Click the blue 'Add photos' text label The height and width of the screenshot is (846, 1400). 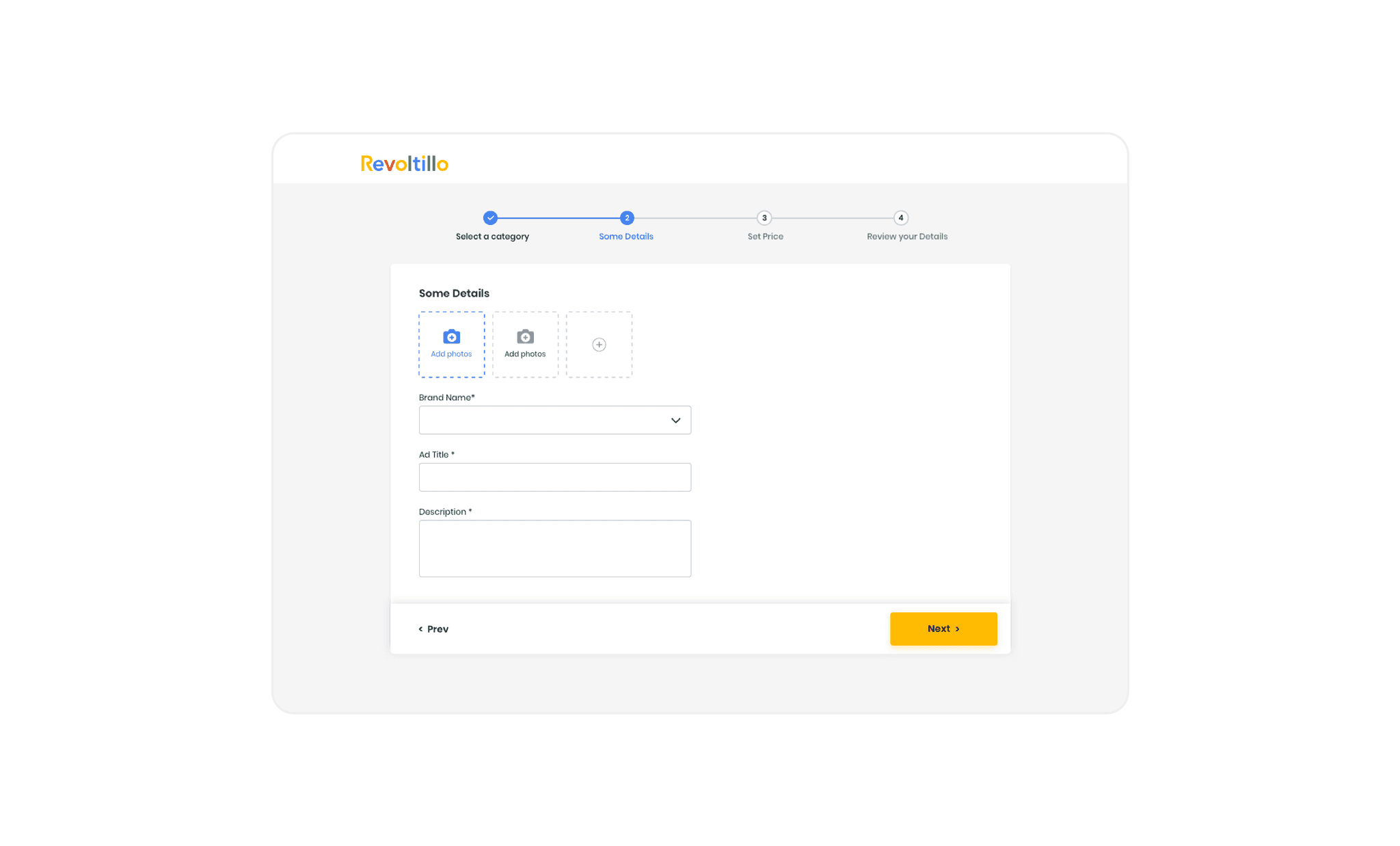click(451, 354)
